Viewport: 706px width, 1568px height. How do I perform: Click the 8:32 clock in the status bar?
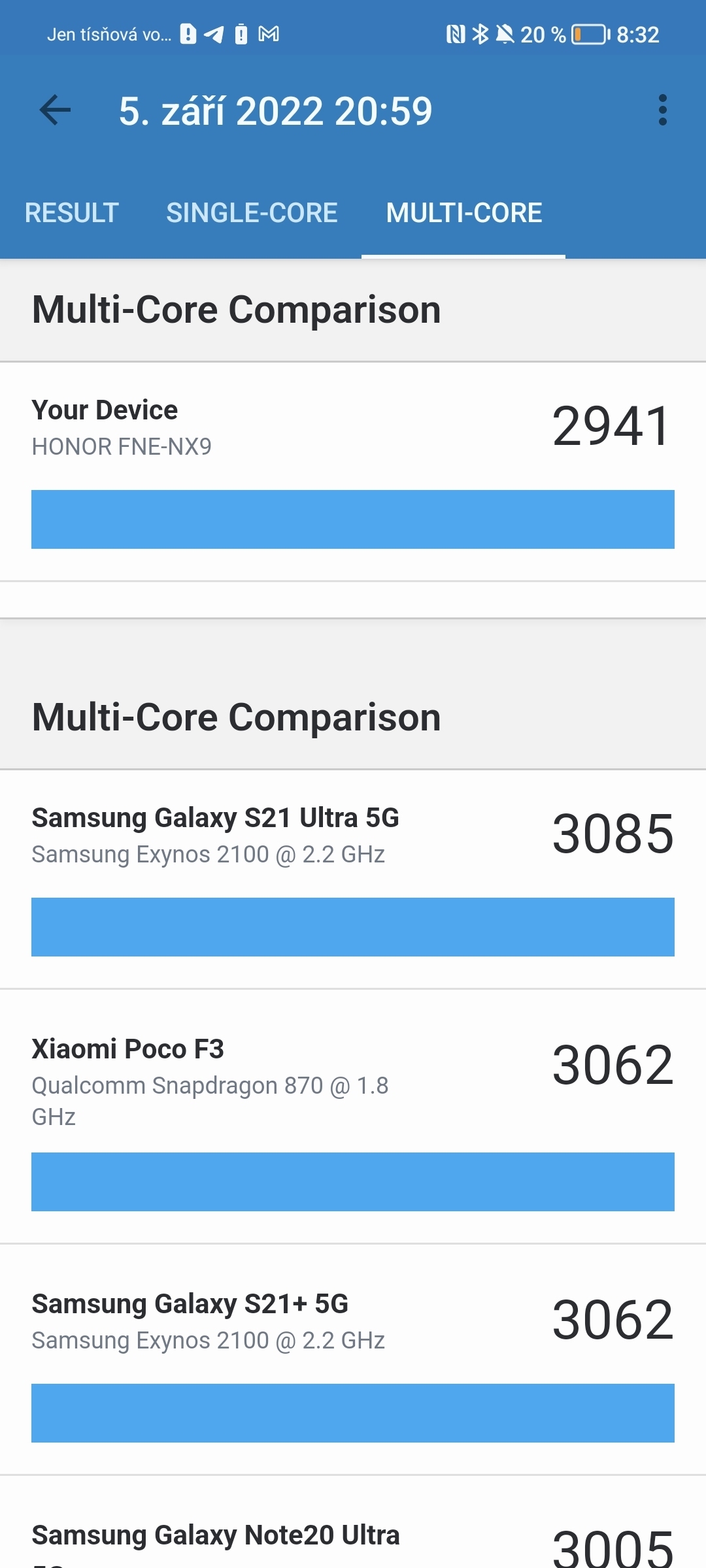tap(637, 34)
